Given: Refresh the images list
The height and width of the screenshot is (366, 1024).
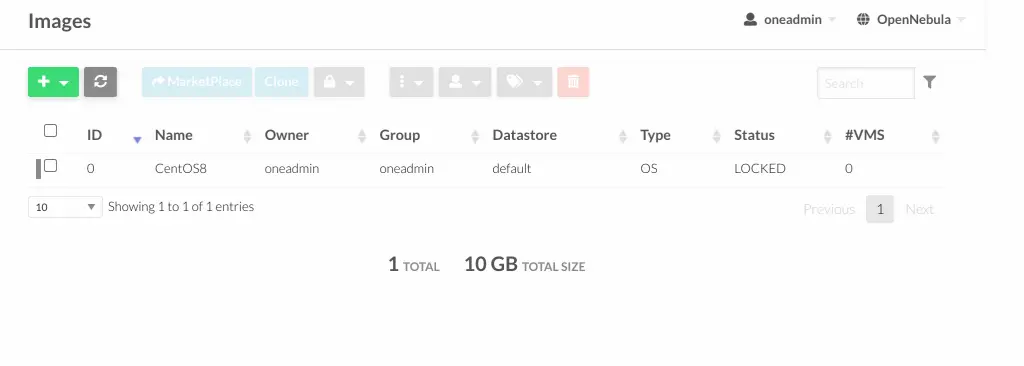Looking at the screenshot, I should coord(101,82).
